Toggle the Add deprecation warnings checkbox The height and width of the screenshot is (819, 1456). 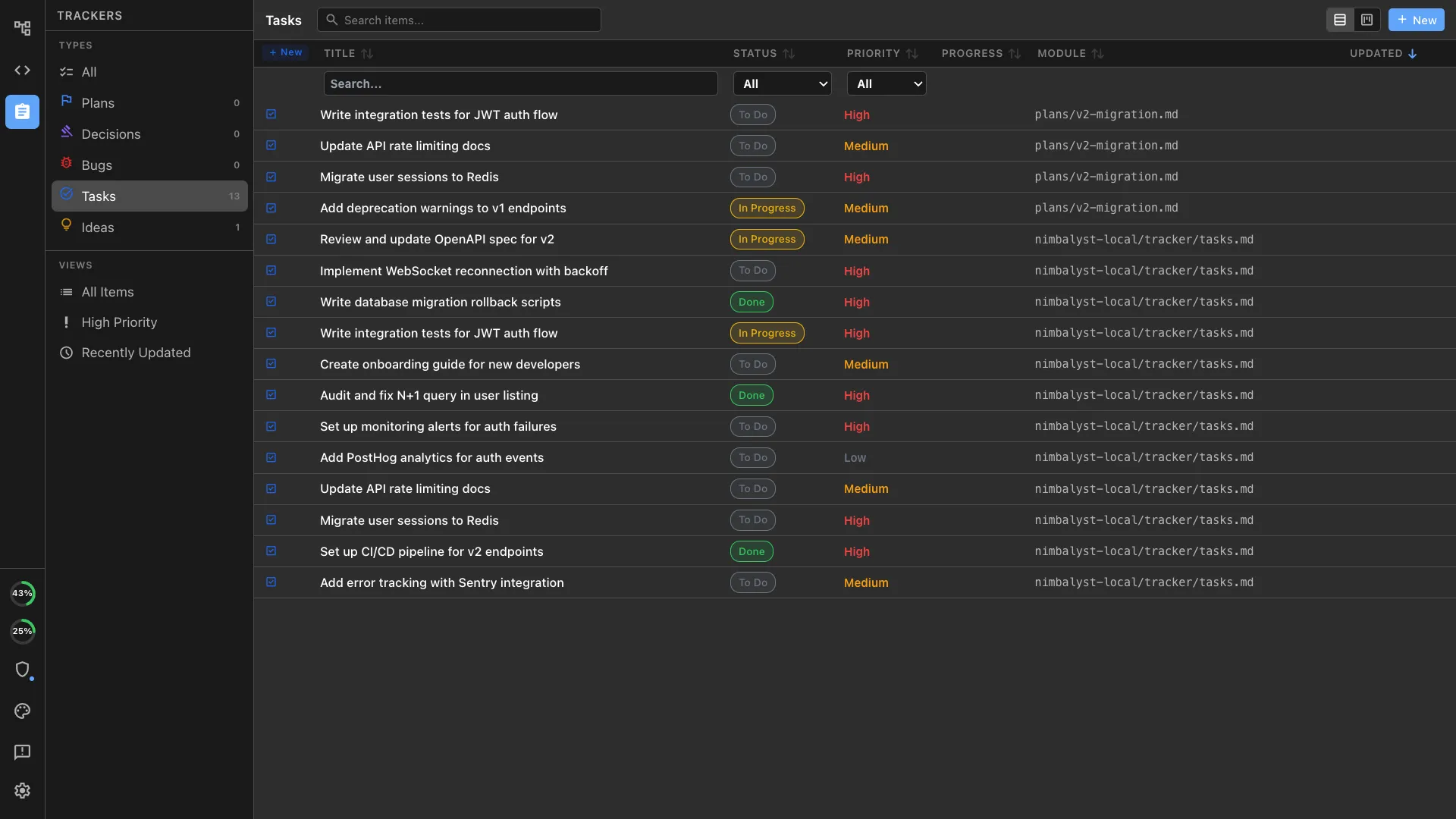coord(271,207)
